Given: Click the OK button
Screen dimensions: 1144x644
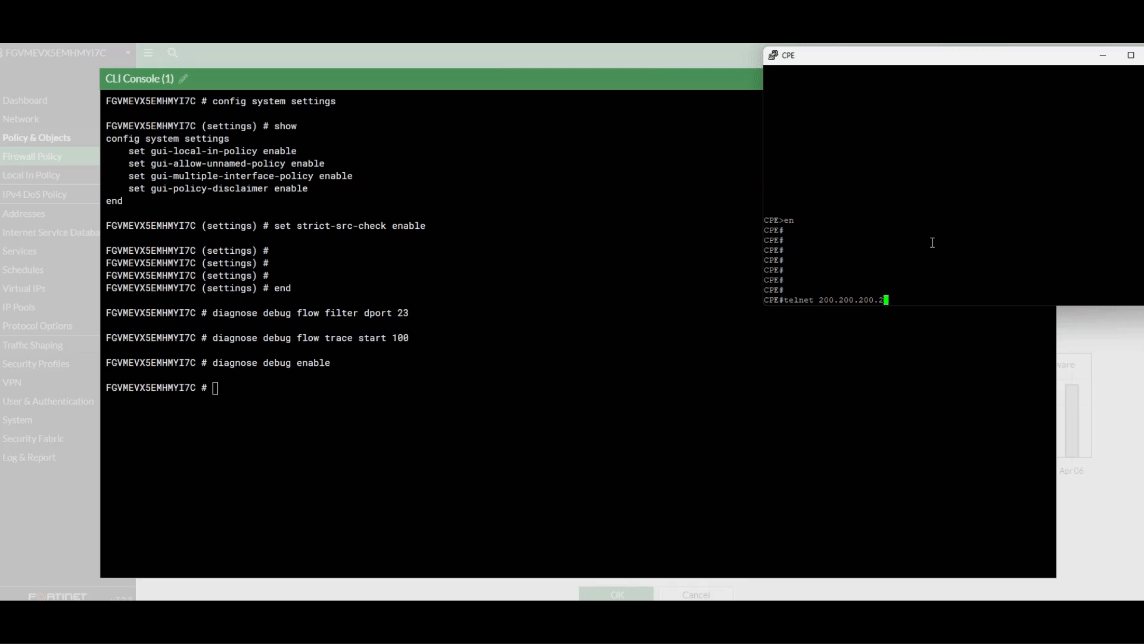Looking at the screenshot, I should point(615,594).
